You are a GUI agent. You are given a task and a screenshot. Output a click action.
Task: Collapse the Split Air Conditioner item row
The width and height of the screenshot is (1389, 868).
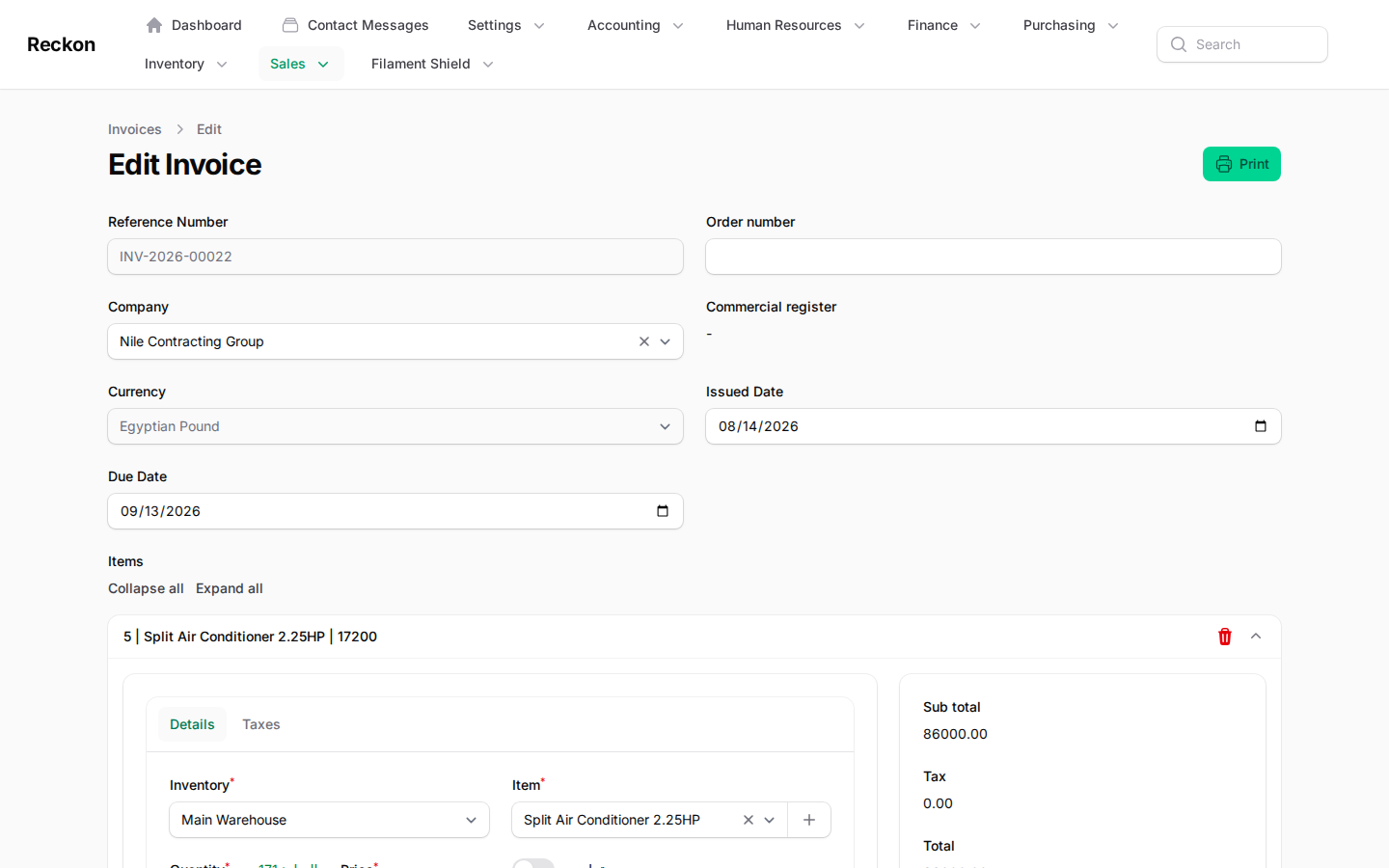click(x=1256, y=637)
